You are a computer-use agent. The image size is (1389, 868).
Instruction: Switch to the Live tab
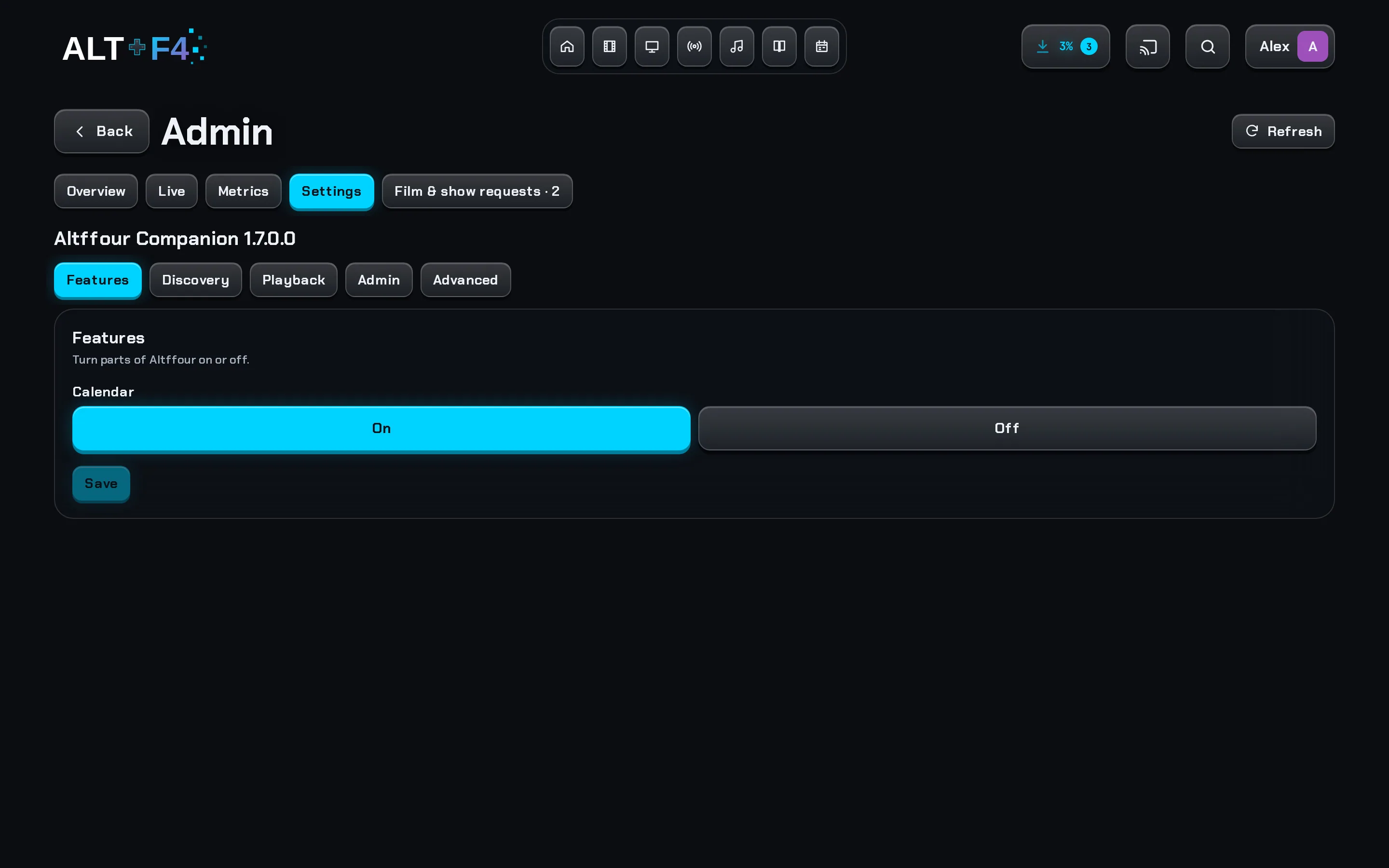coord(172,191)
